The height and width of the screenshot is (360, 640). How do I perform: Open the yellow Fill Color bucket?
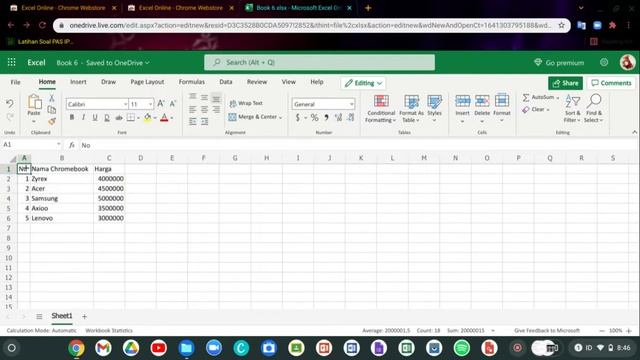(x=147, y=118)
